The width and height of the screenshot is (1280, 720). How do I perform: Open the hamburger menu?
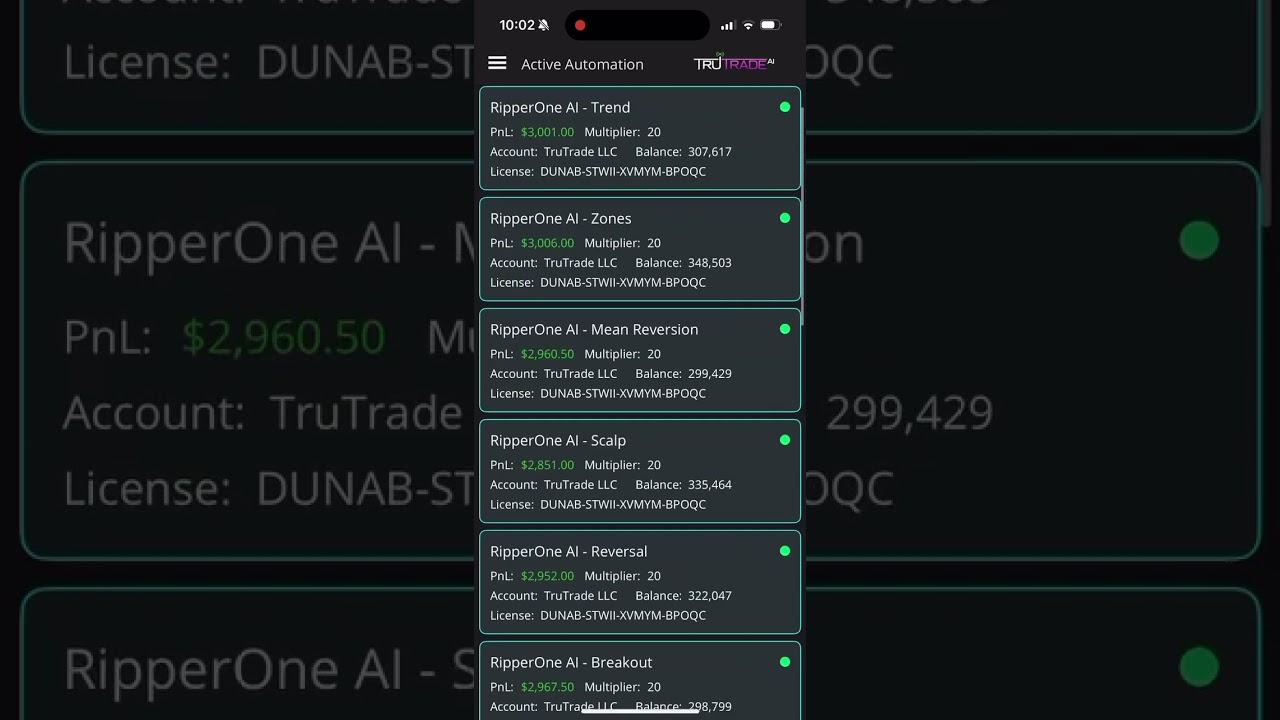pyautogui.click(x=497, y=63)
